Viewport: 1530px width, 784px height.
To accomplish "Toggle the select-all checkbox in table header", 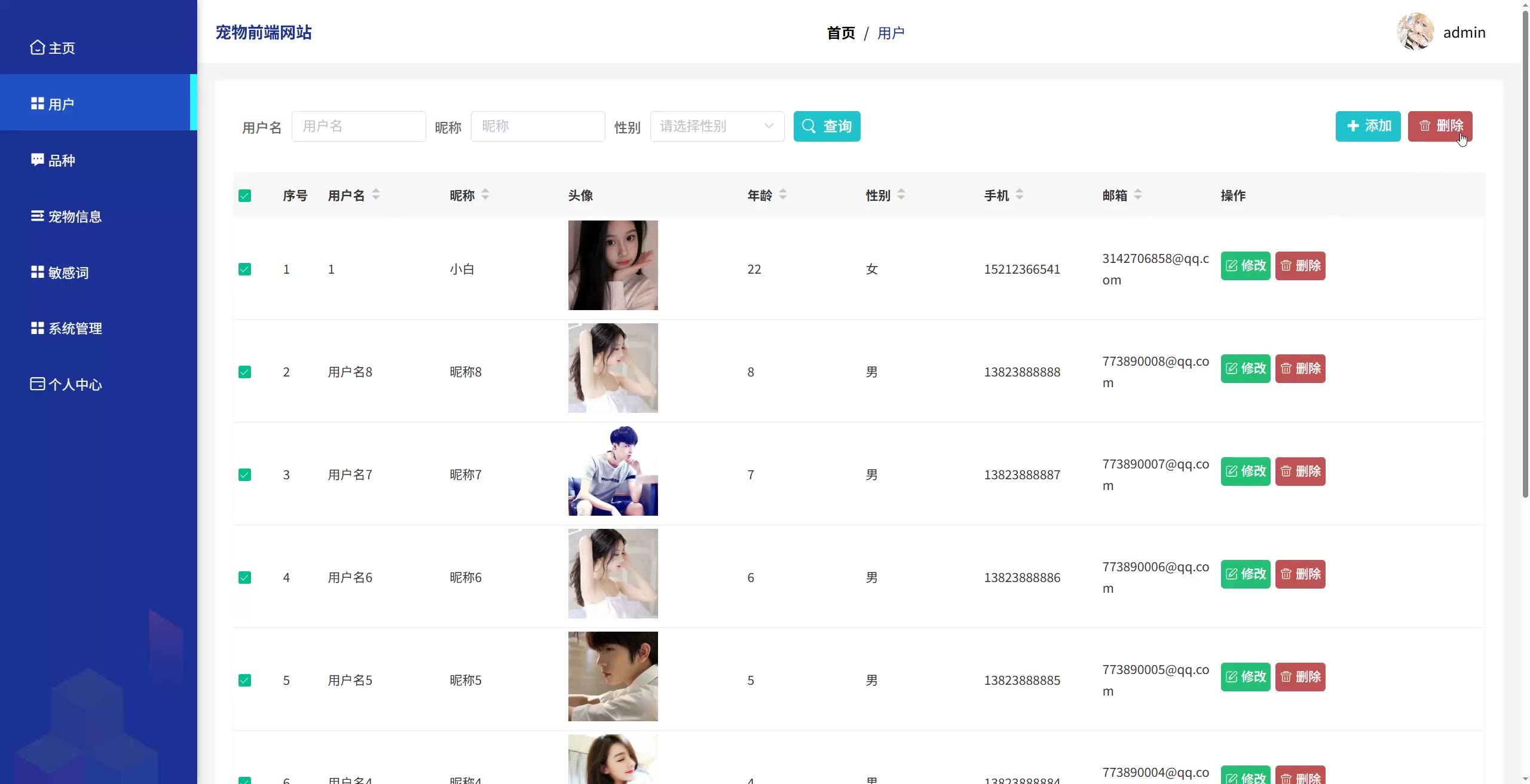I will point(244,195).
